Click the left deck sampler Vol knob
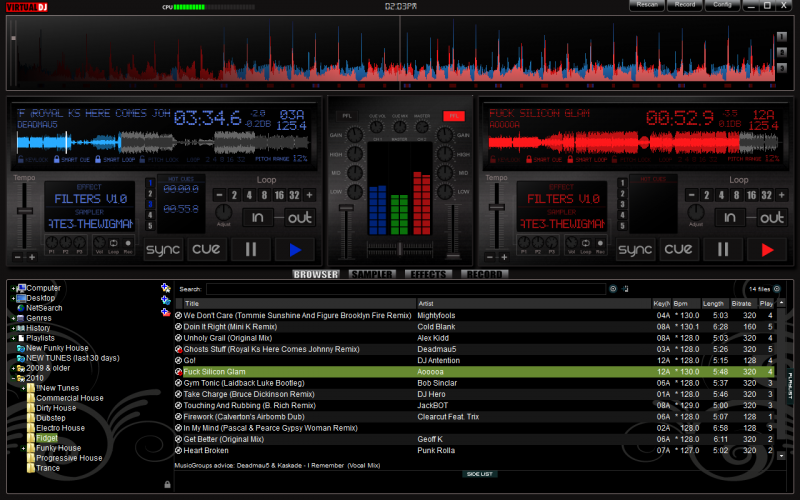800x500 pixels. pos(100,242)
